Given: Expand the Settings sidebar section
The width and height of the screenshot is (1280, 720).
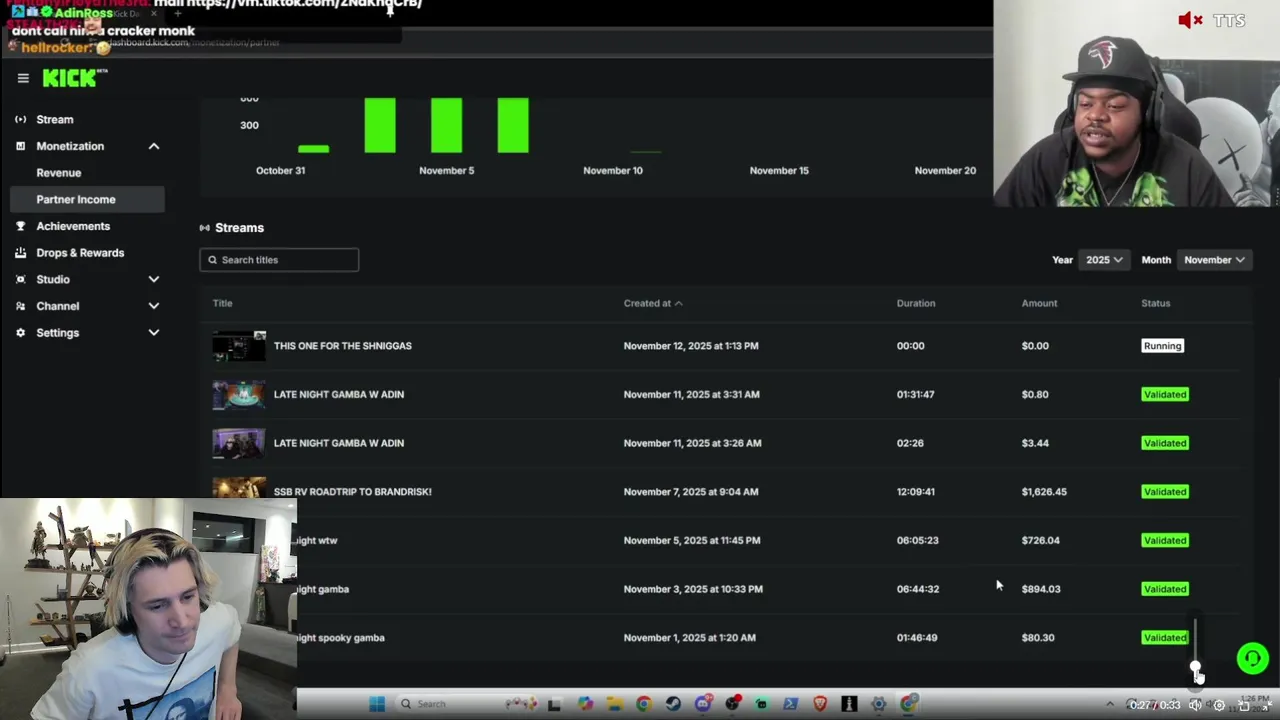Looking at the screenshot, I should coord(153,332).
